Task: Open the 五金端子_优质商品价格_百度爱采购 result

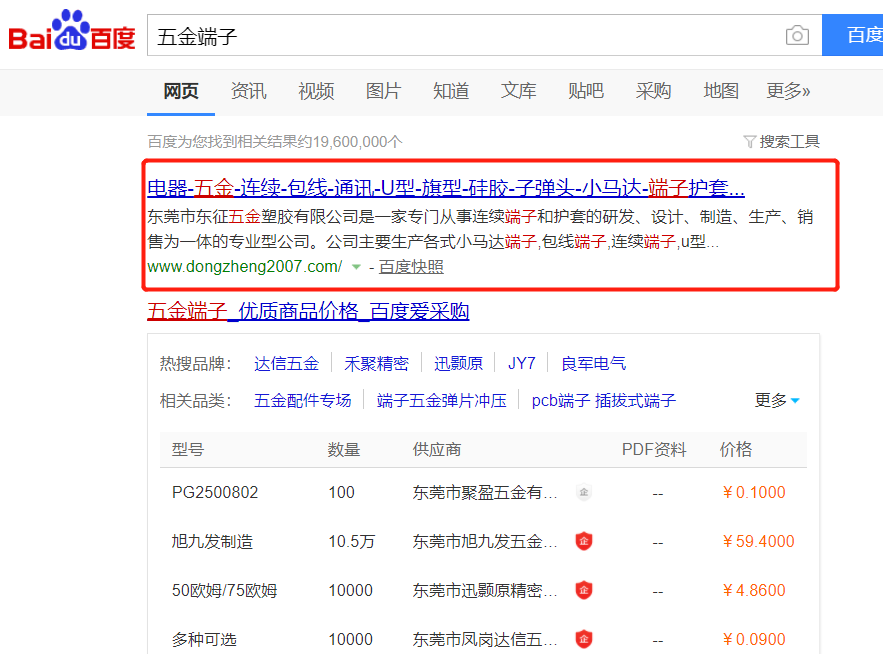Action: [x=308, y=311]
